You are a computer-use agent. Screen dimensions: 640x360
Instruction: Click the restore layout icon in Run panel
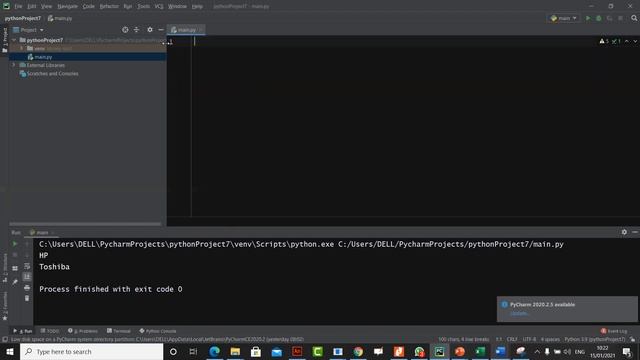[15, 268]
